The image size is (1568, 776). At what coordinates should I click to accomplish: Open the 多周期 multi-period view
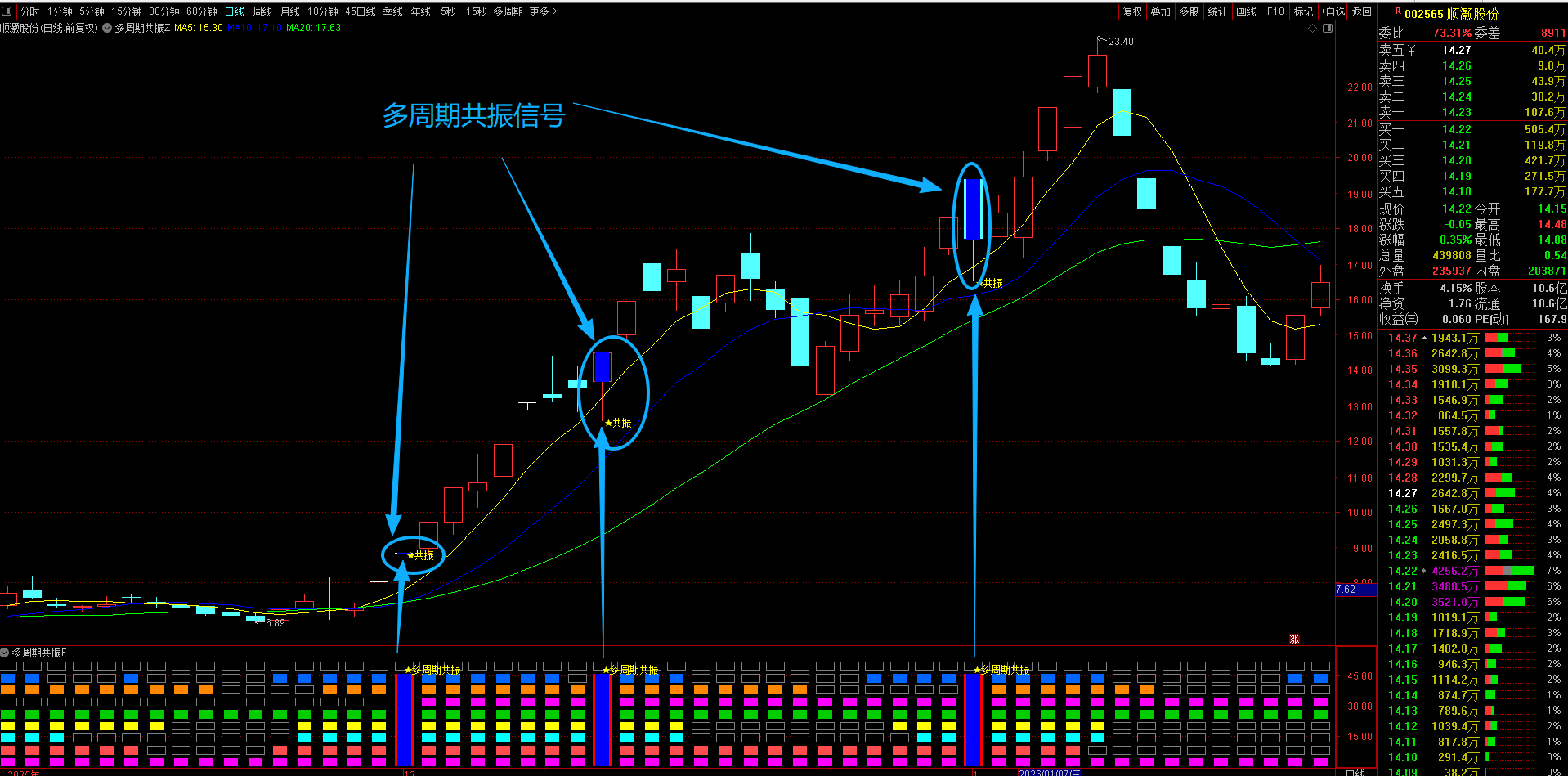pyautogui.click(x=508, y=11)
